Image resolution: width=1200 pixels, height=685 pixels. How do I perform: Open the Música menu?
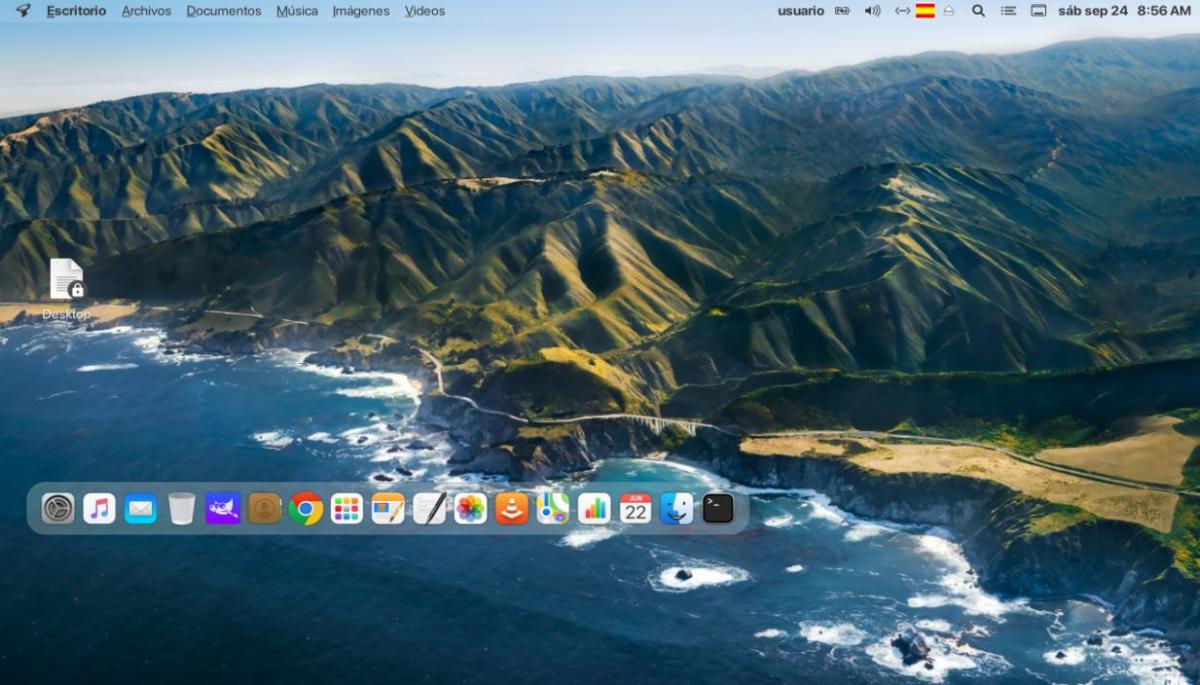297,11
